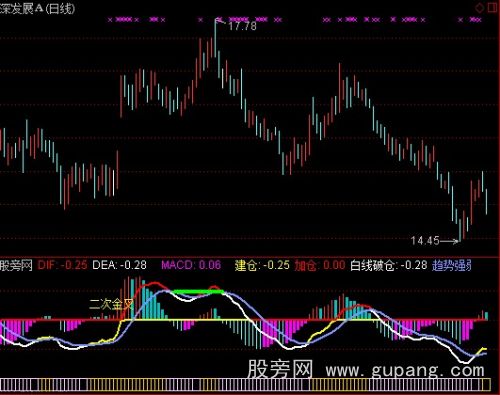This screenshot has height=395, width=500.
Task: Click the diamond icon at chart corner
Action: click(x=479, y=8)
